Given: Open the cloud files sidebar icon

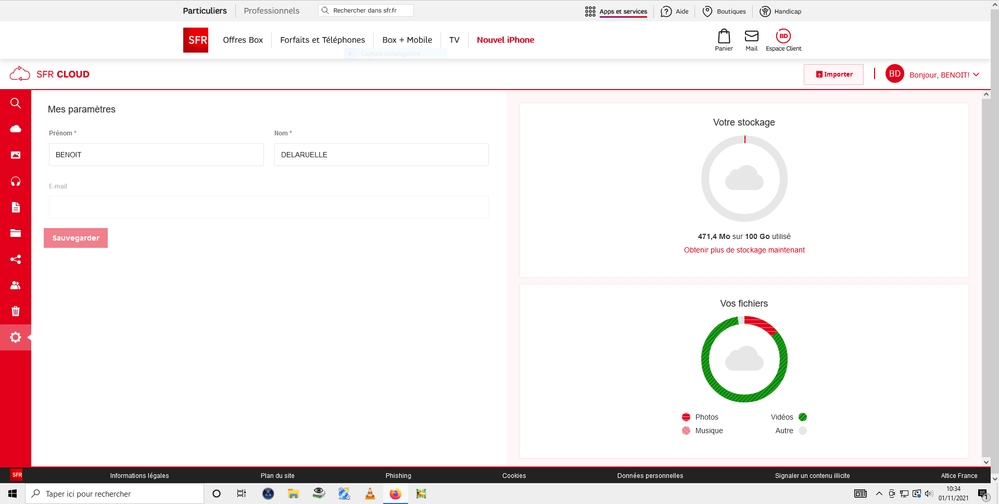Looking at the screenshot, I should click(x=15, y=129).
